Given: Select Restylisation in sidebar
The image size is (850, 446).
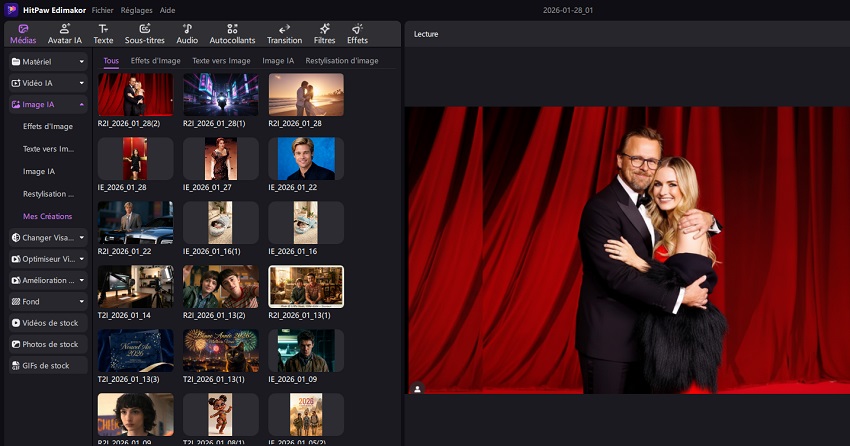Looking at the screenshot, I should 48,194.
